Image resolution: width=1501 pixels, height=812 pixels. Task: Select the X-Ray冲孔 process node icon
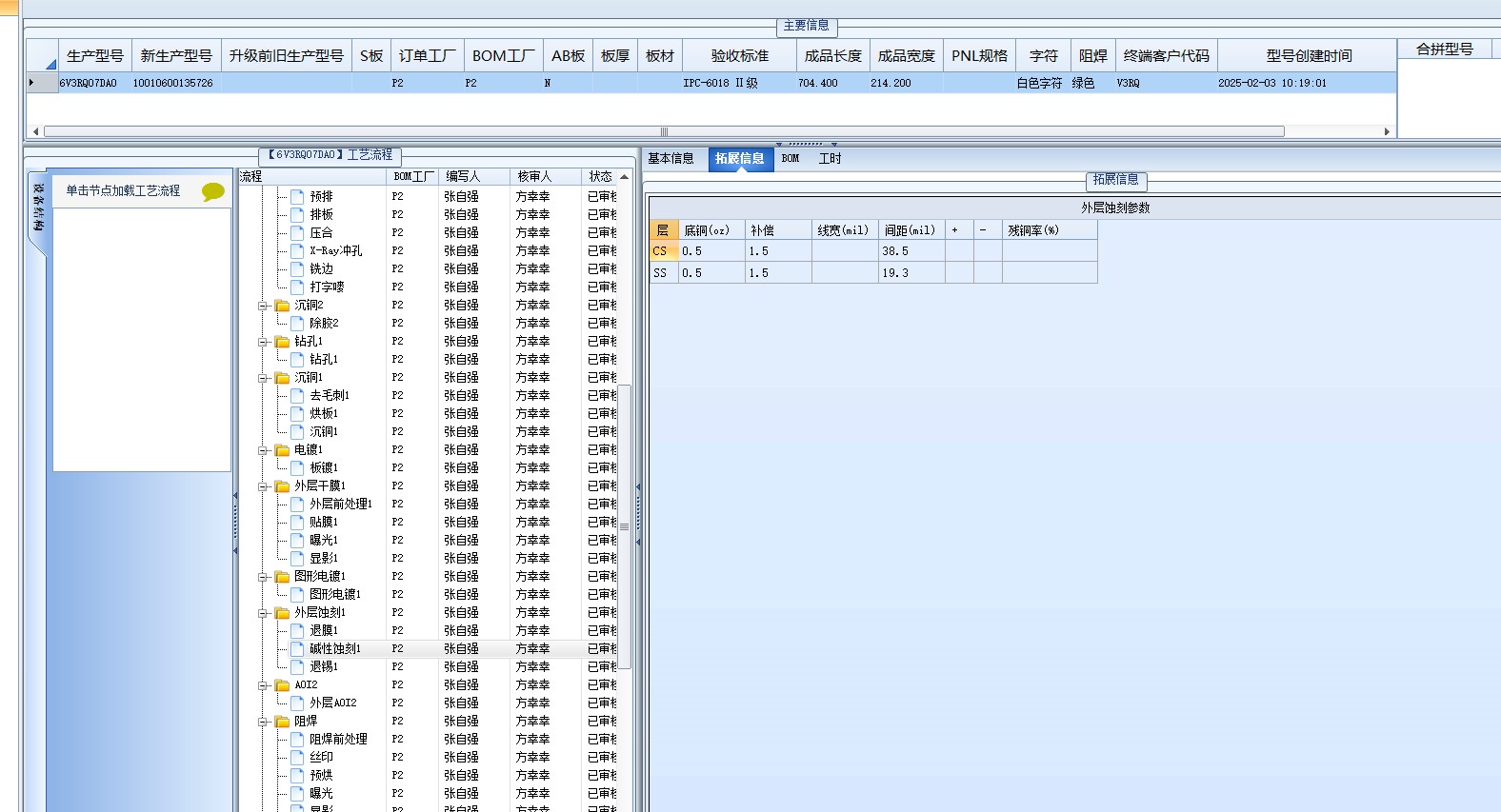pos(297,250)
